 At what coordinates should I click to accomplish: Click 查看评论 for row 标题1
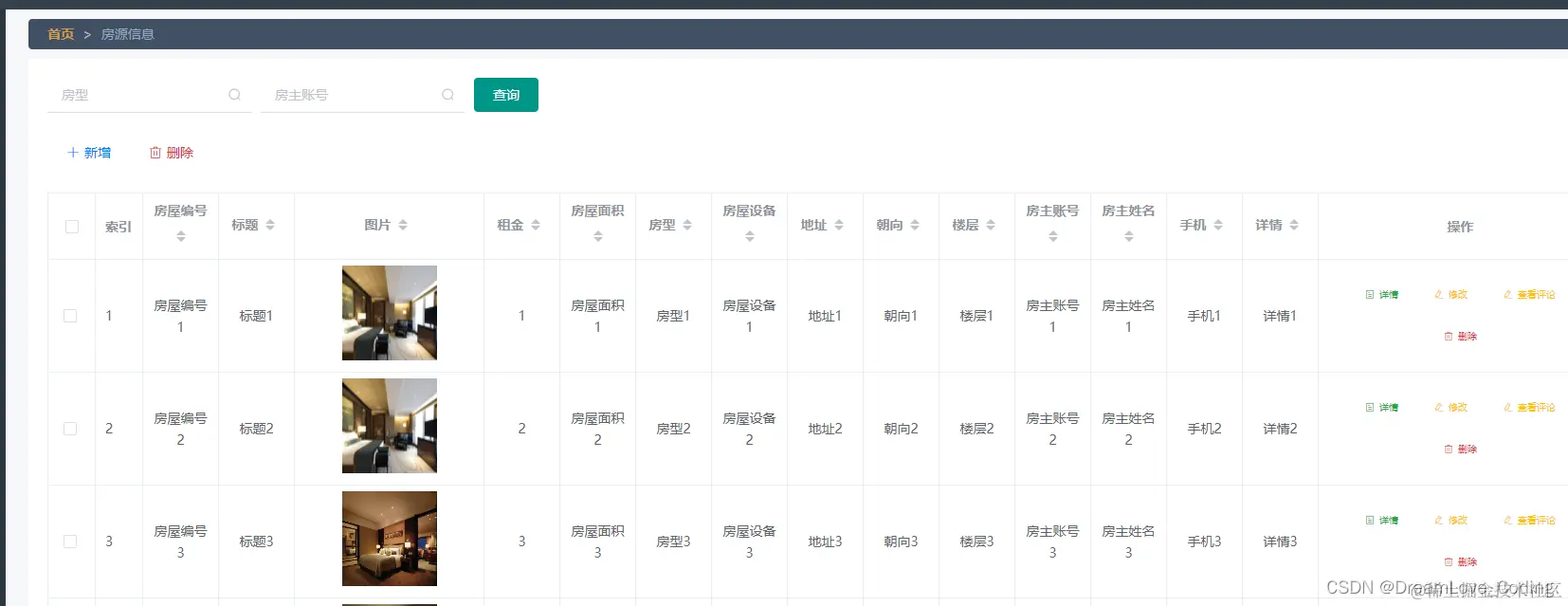click(x=1529, y=295)
